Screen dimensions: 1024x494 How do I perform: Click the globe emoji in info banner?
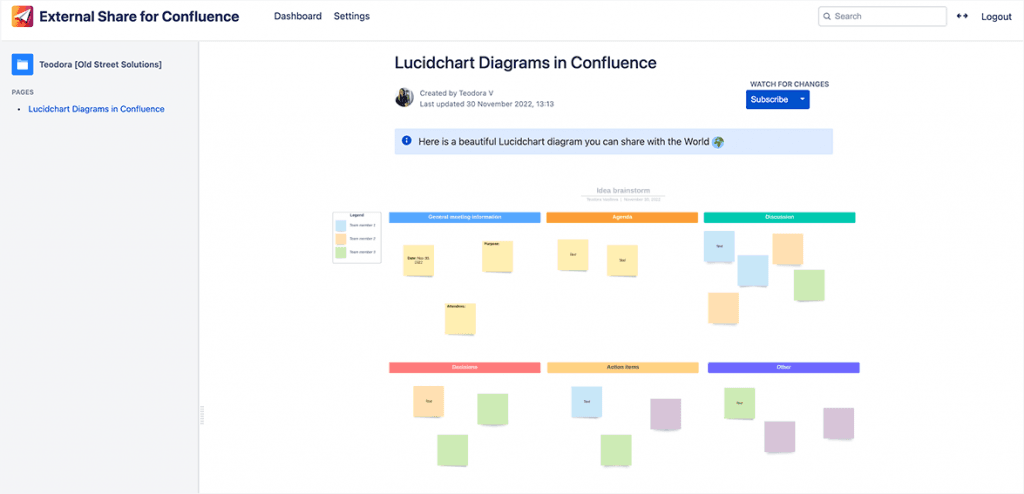coord(717,142)
